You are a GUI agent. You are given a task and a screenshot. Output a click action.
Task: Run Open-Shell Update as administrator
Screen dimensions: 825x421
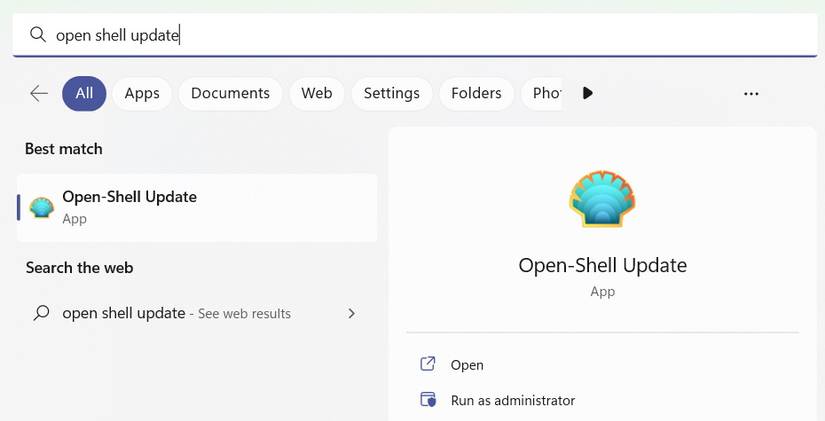click(512, 400)
